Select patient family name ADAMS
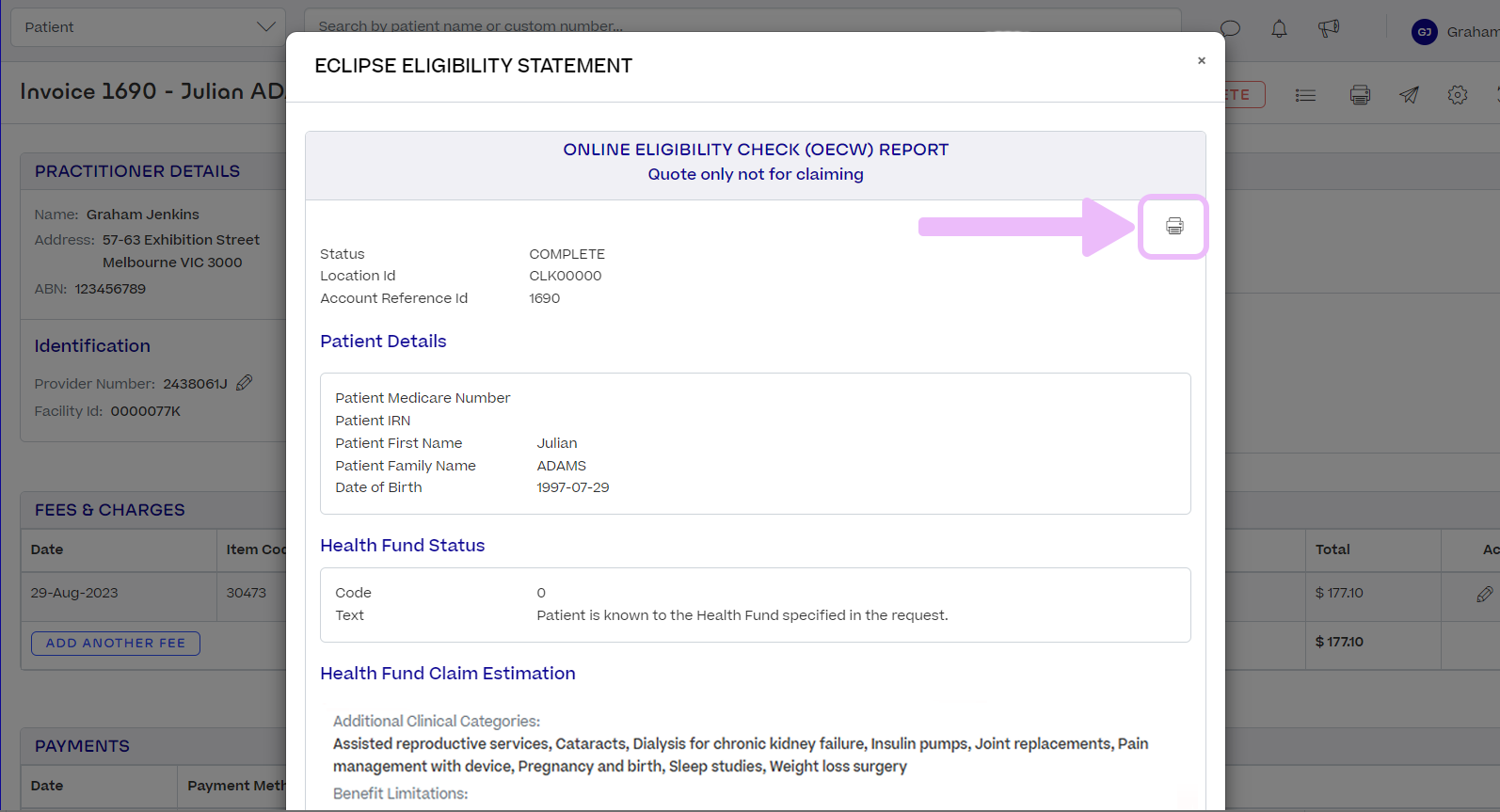Viewport: 1500px width, 812px height. pyautogui.click(x=562, y=466)
